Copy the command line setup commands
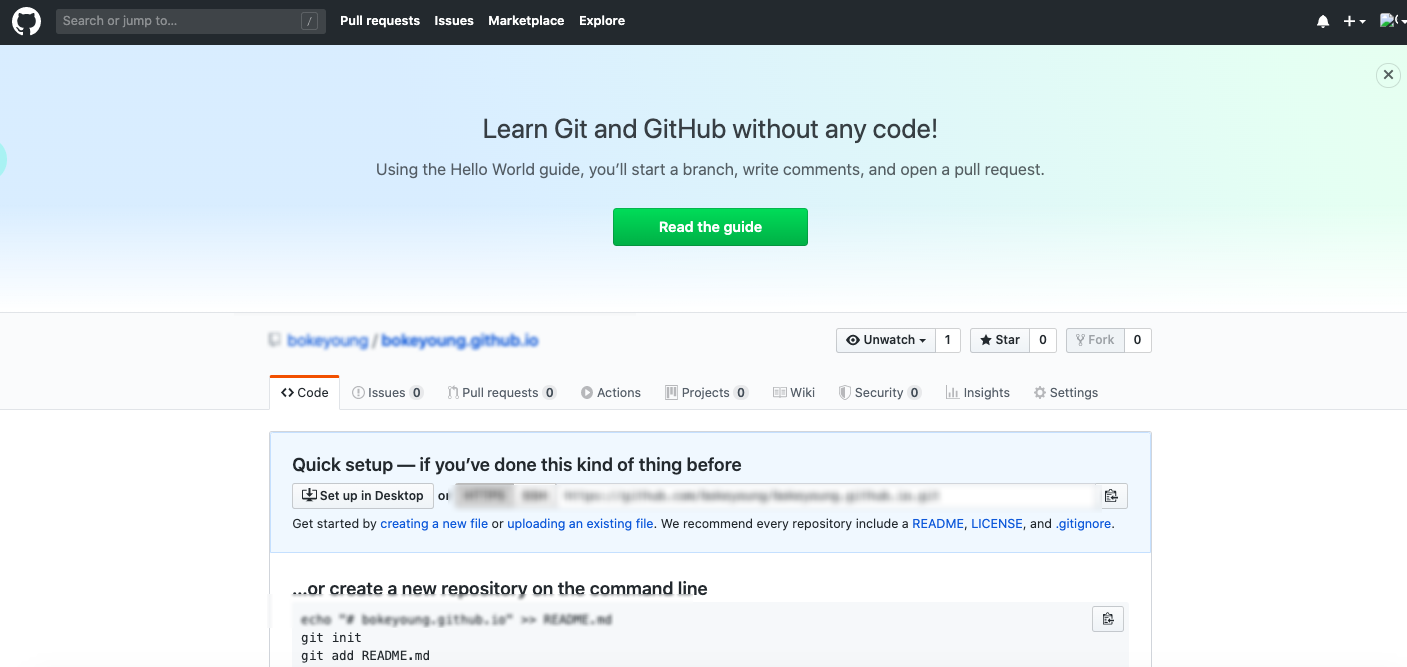Viewport: 1407px width, 667px height. (1108, 619)
